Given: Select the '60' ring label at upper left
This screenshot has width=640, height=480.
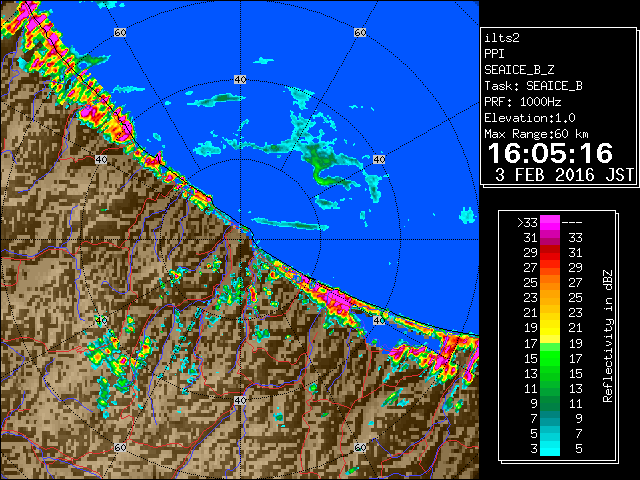Looking at the screenshot, I should pyautogui.click(x=120, y=32).
